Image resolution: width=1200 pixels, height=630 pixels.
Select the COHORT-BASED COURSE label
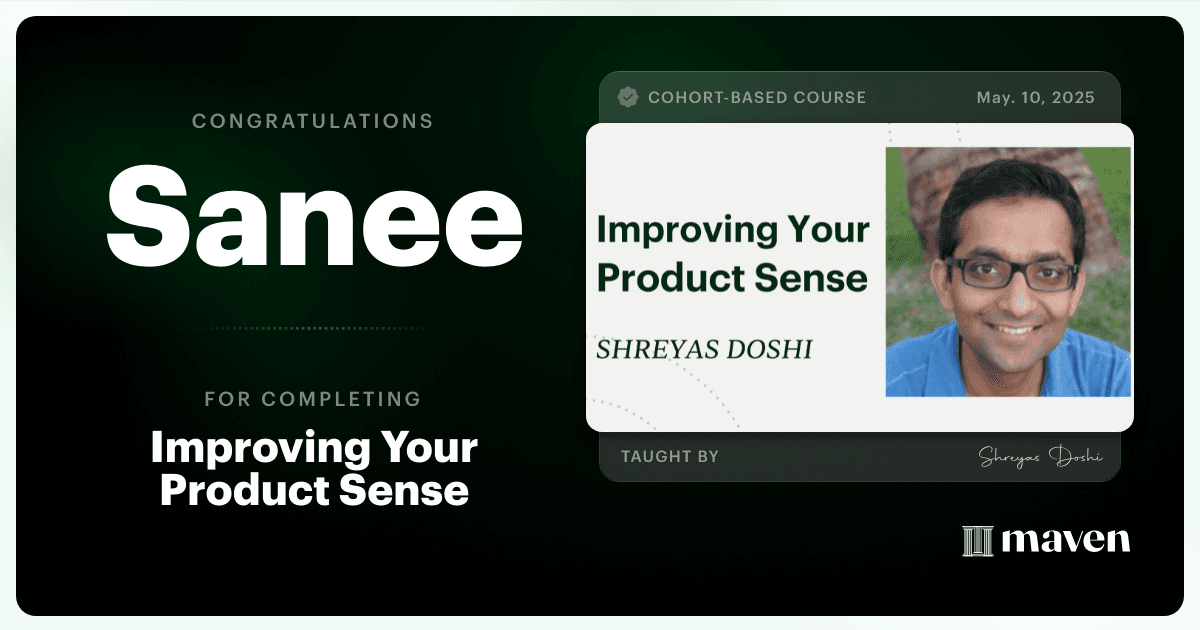tap(757, 97)
